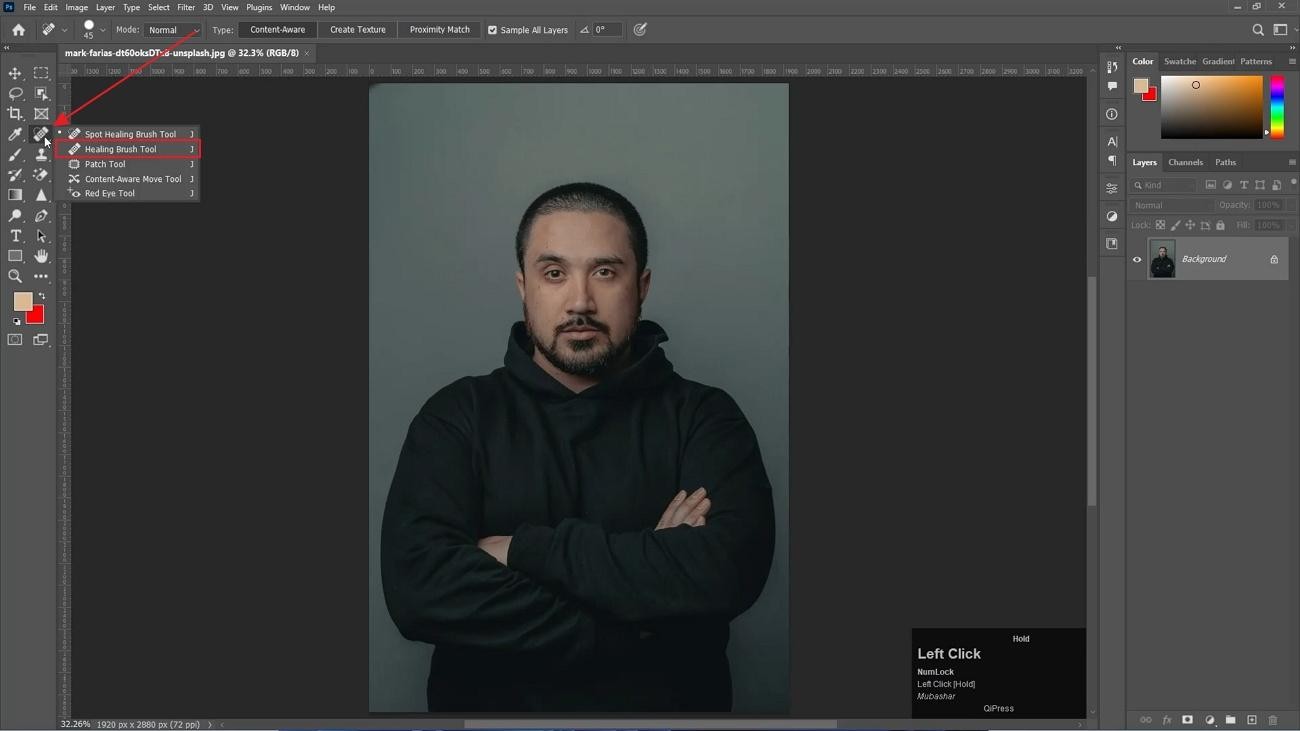The image size is (1300, 731).
Task: Open Edit Toolbar three-dots icon
Action: coord(41,276)
